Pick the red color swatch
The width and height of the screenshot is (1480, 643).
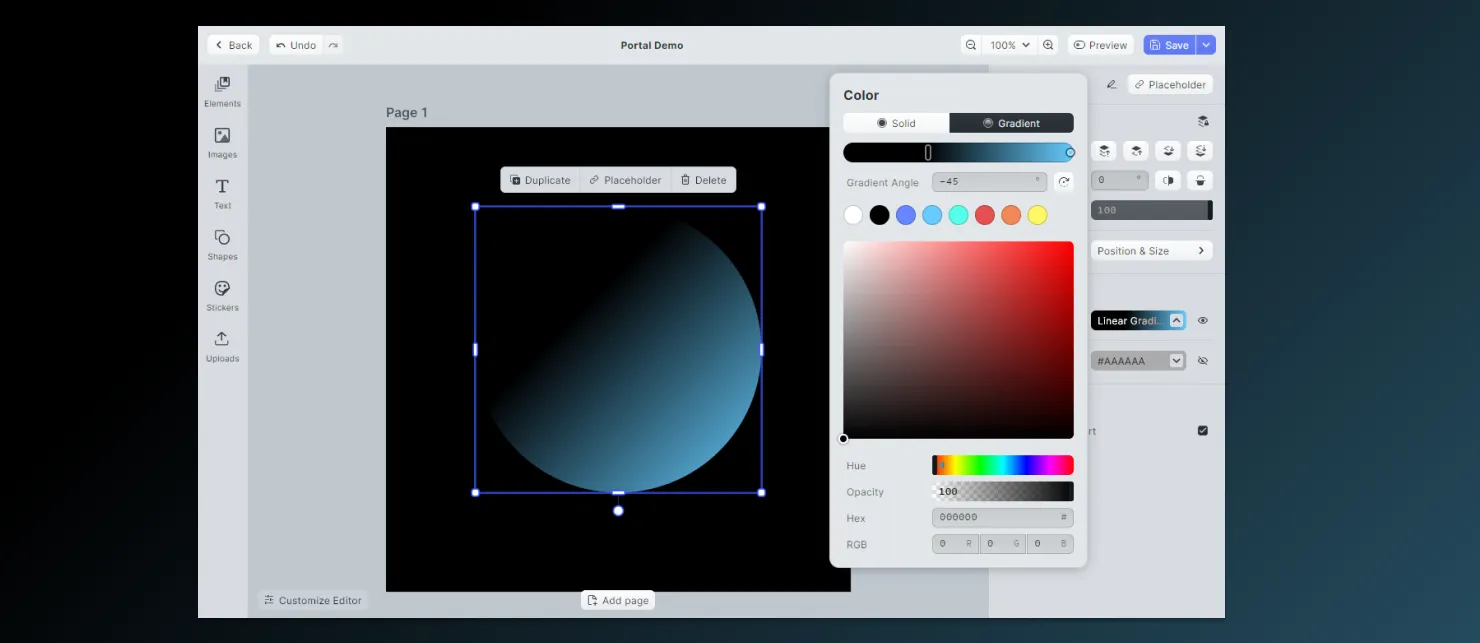(x=985, y=215)
